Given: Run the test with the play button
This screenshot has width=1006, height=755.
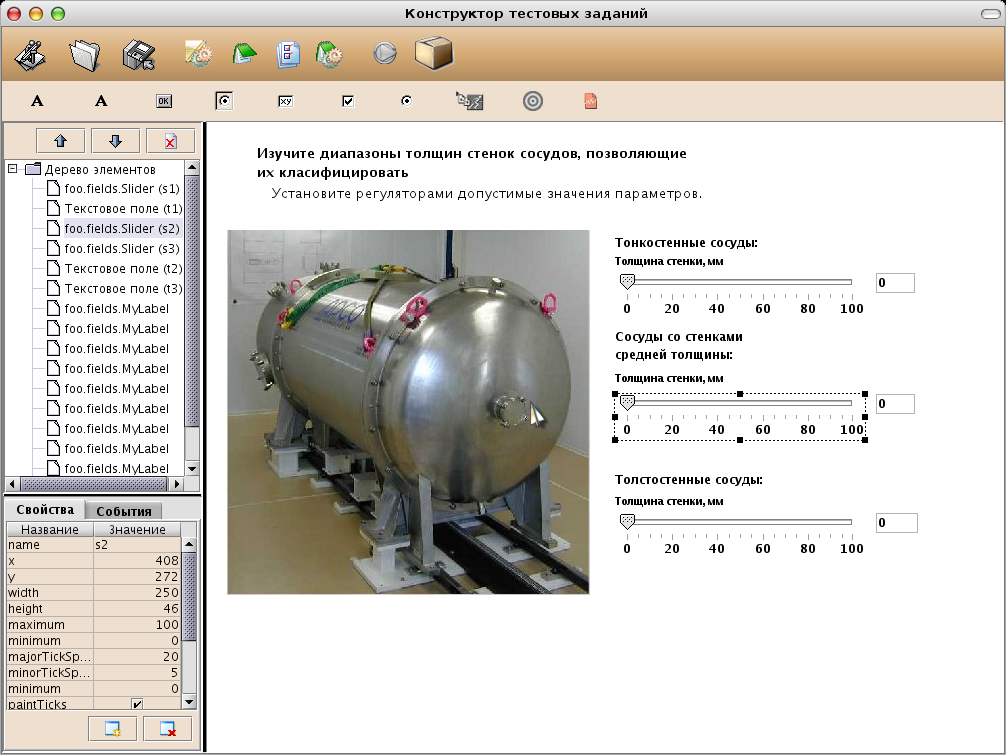Looking at the screenshot, I should (385, 53).
